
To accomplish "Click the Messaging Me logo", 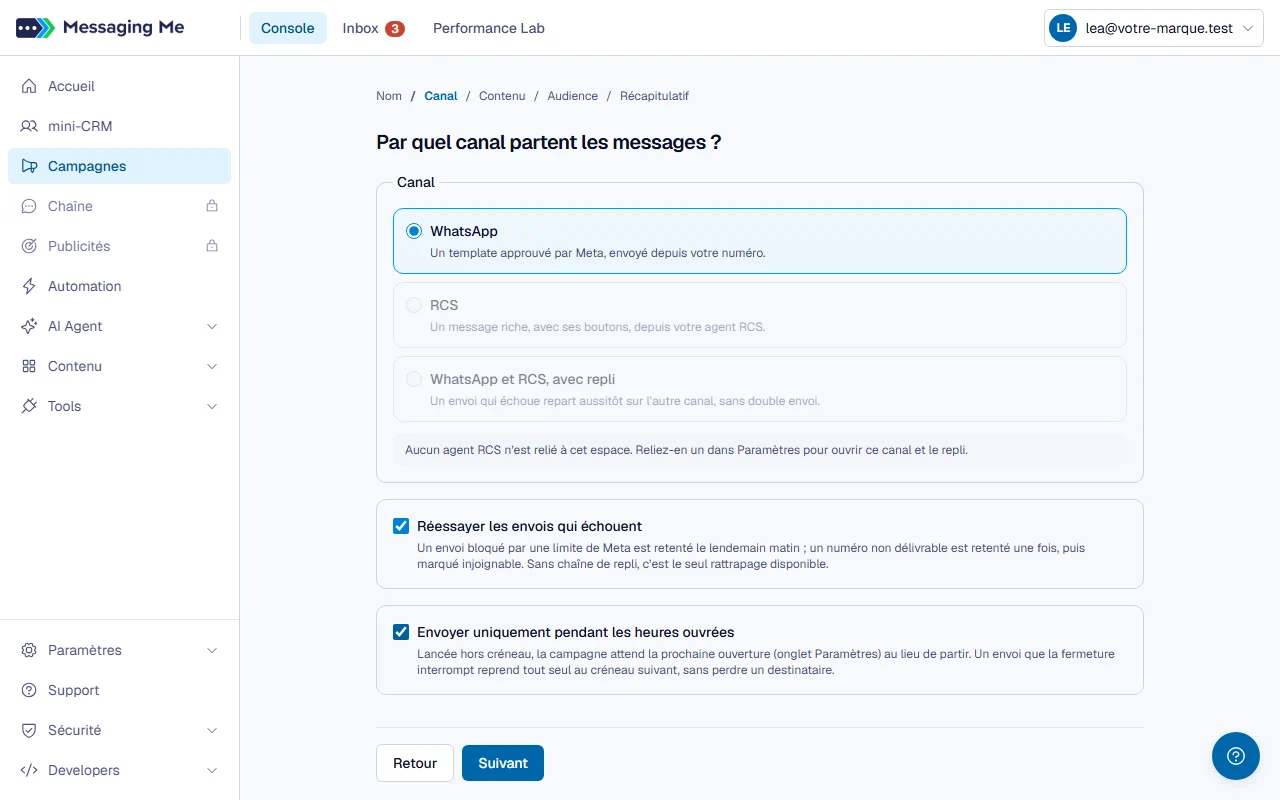I will pos(100,28).
